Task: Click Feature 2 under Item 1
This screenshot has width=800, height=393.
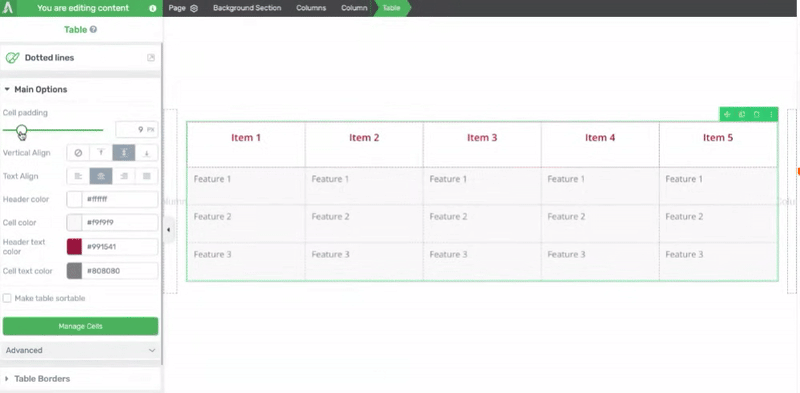Action: pos(212,217)
